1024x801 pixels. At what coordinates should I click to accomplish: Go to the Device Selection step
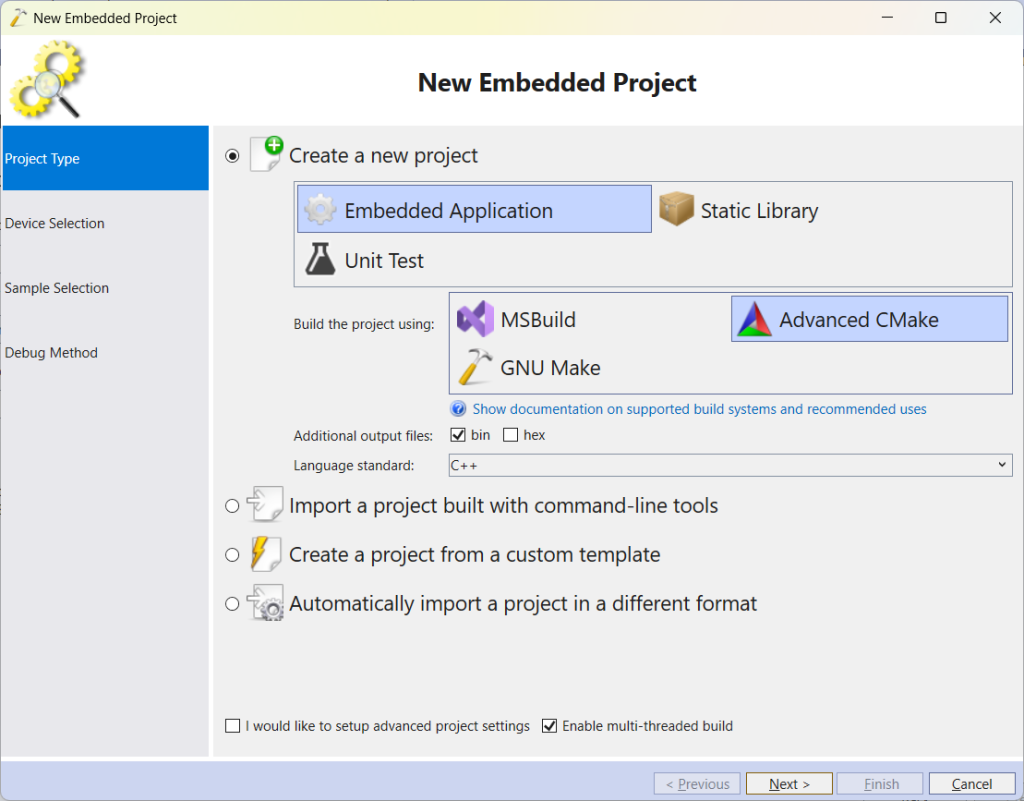click(55, 223)
